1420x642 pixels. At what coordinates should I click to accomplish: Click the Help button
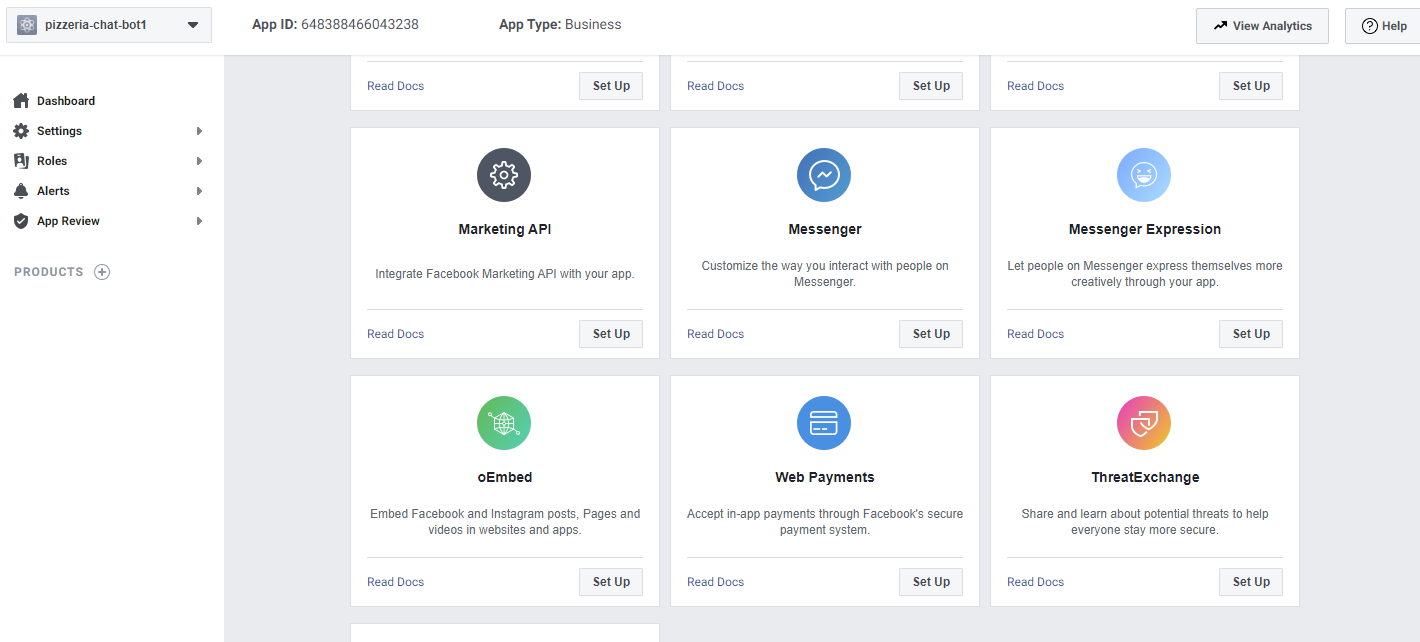[1384, 26]
